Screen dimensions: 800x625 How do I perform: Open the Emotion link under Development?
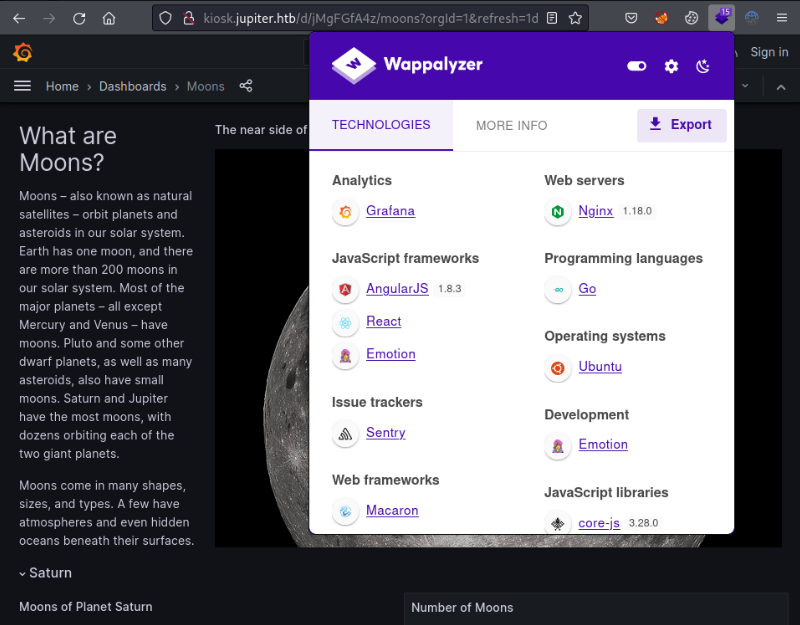tap(603, 444)
